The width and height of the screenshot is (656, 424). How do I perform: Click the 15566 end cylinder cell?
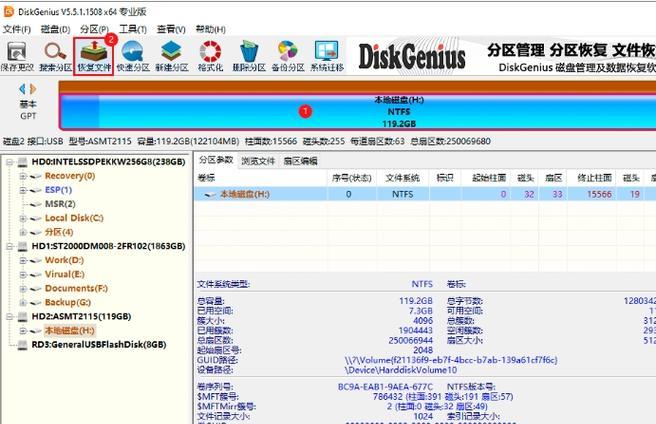click(x=599, y=194)
